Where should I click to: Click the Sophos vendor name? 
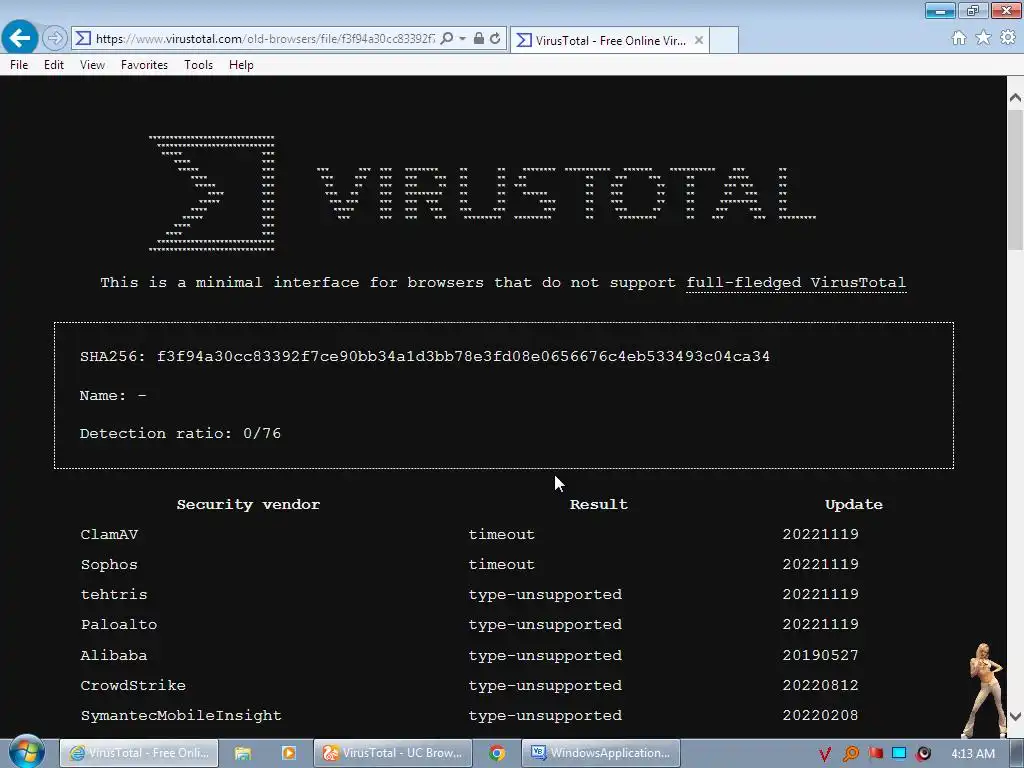coord(109,564)
